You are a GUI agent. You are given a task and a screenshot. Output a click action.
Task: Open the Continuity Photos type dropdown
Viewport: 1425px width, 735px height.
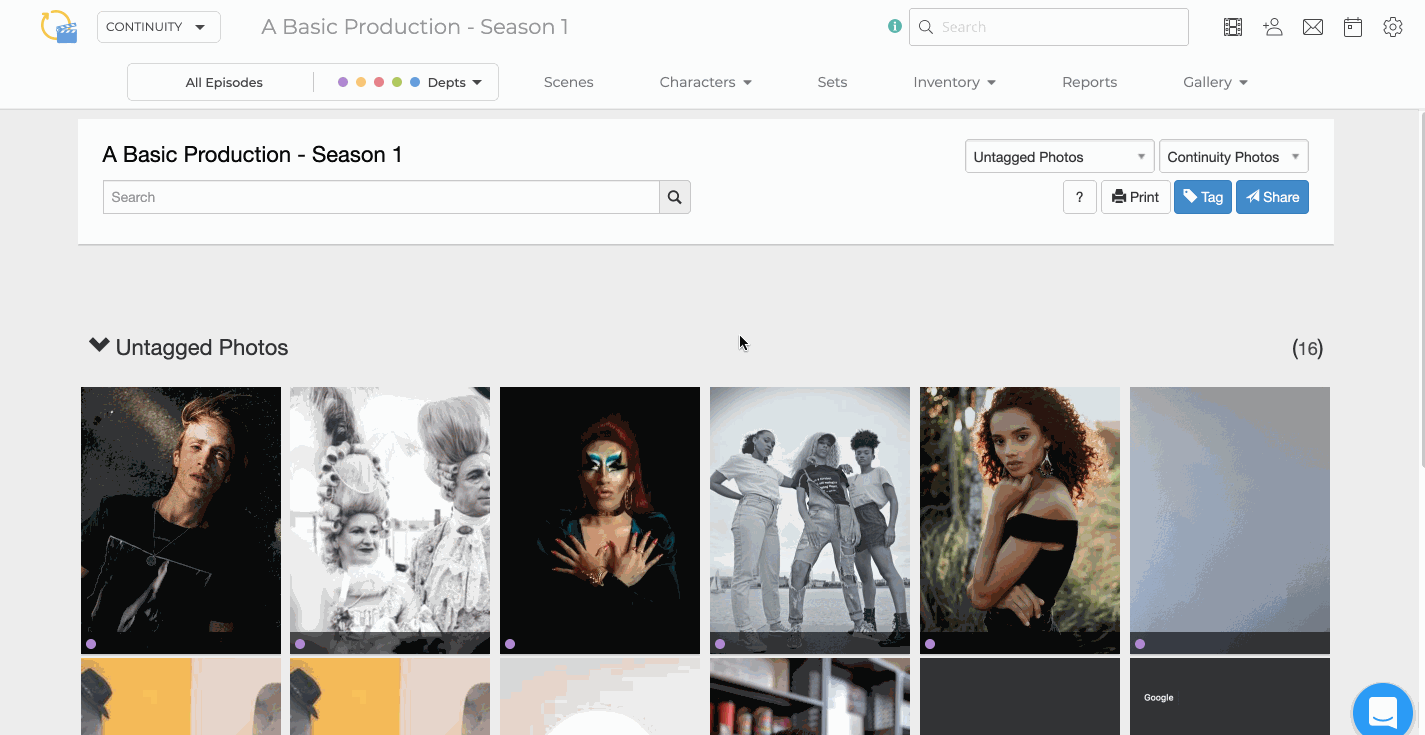tap(1233, 156)
